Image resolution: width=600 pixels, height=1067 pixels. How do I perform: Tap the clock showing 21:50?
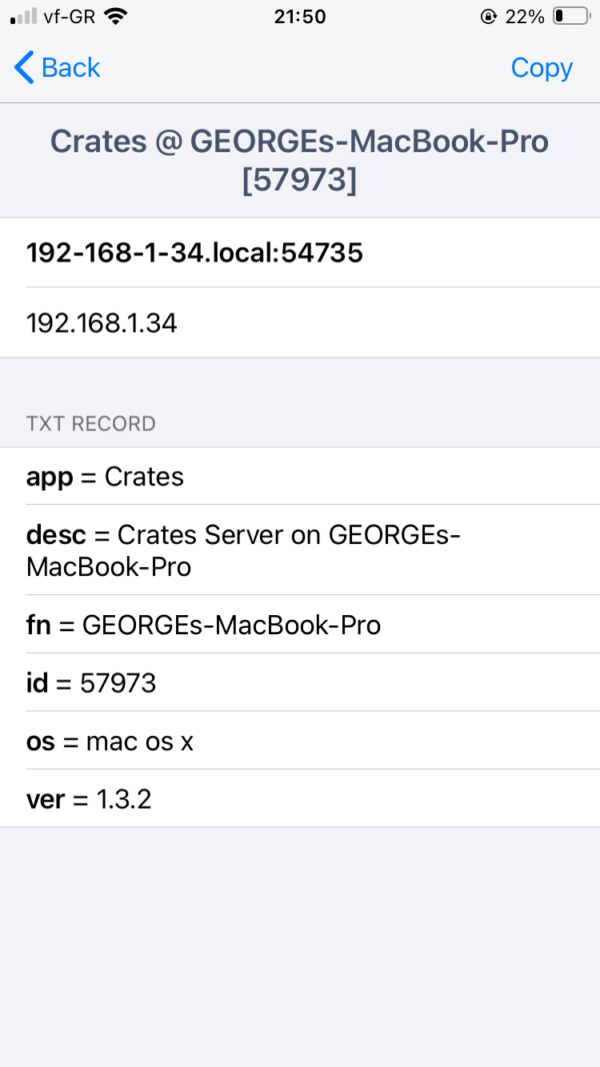click(x=300, y=16)
